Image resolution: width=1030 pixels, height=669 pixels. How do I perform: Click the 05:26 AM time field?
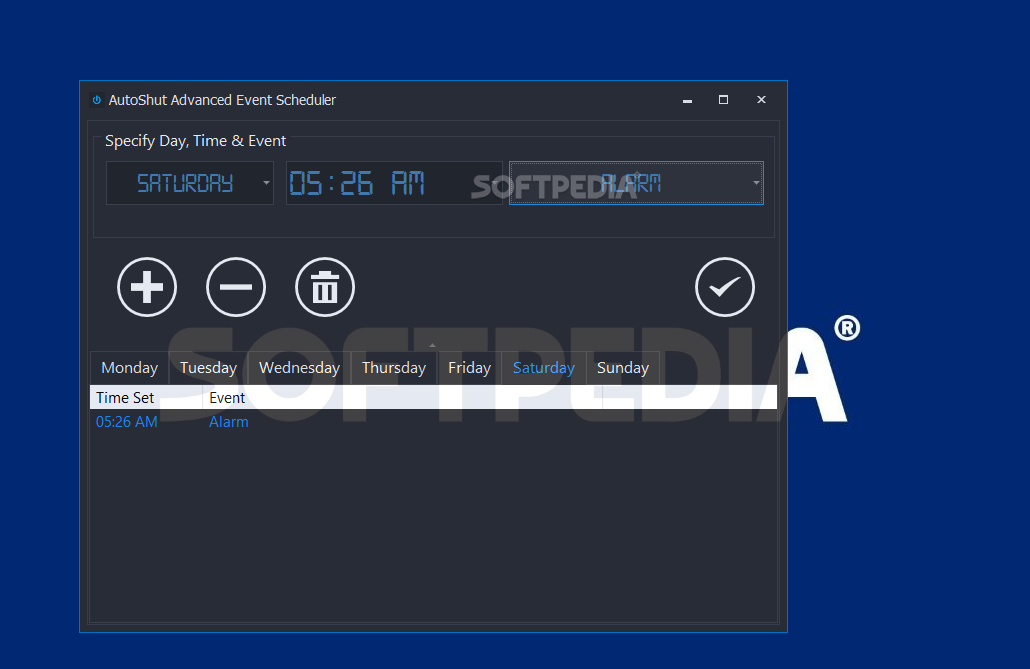point(394,183)
